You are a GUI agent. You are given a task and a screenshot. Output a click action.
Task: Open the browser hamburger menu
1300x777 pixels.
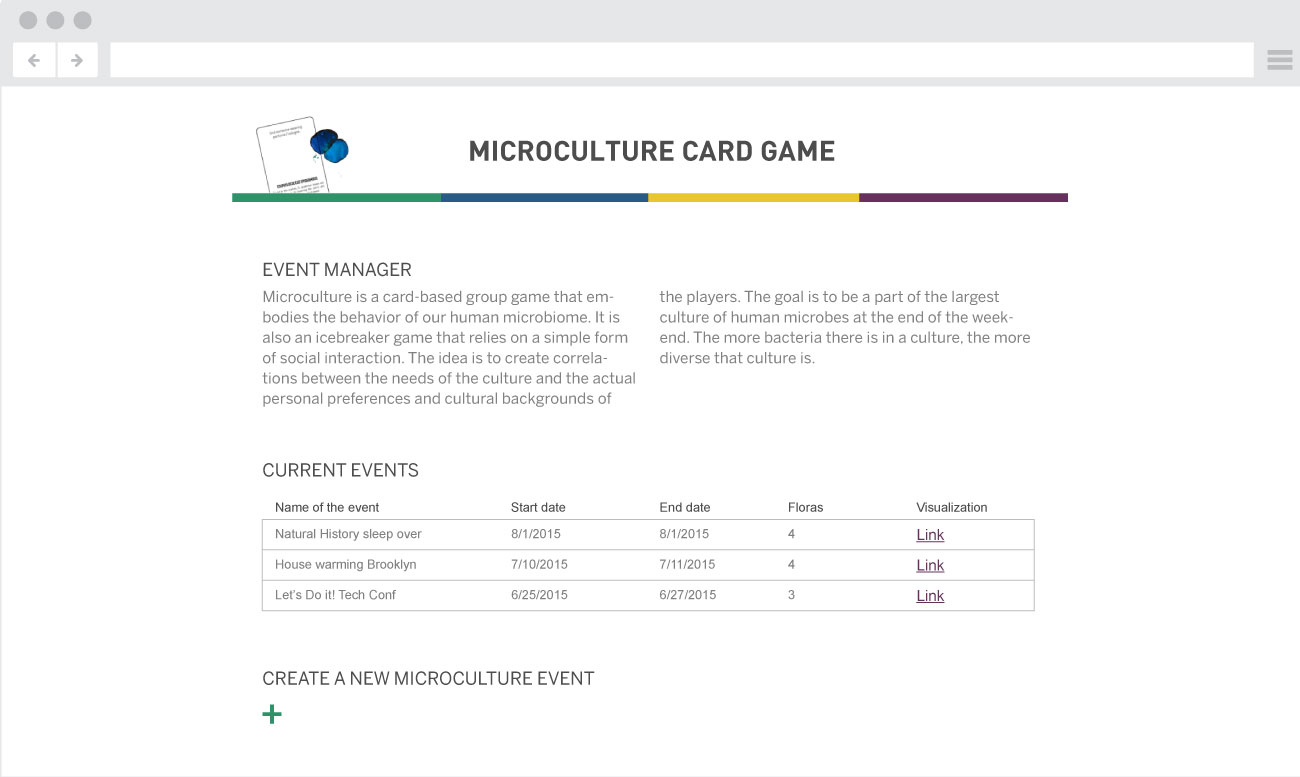tap(1279, 59)
